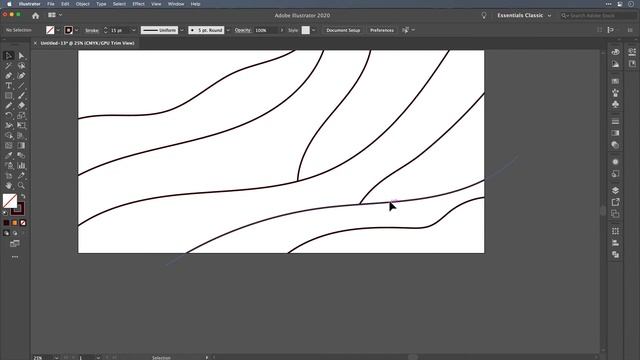Click the Fill color box in toolbar

10,200
